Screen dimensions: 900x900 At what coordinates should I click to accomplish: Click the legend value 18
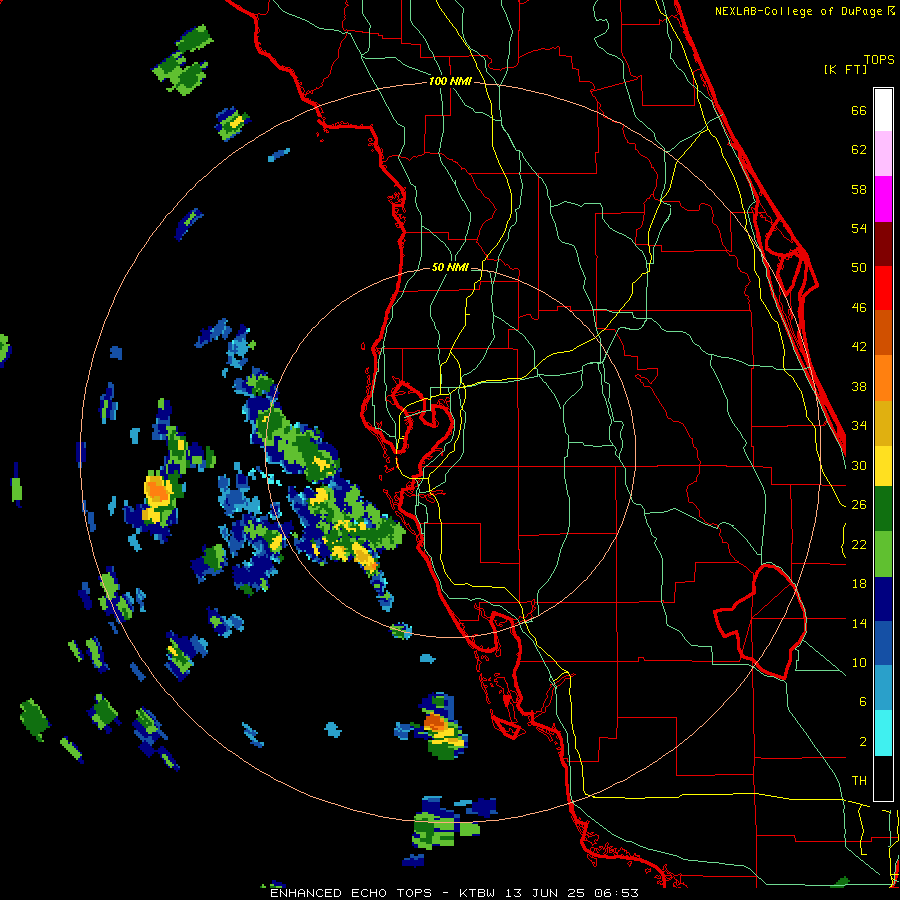coord(859,584)
